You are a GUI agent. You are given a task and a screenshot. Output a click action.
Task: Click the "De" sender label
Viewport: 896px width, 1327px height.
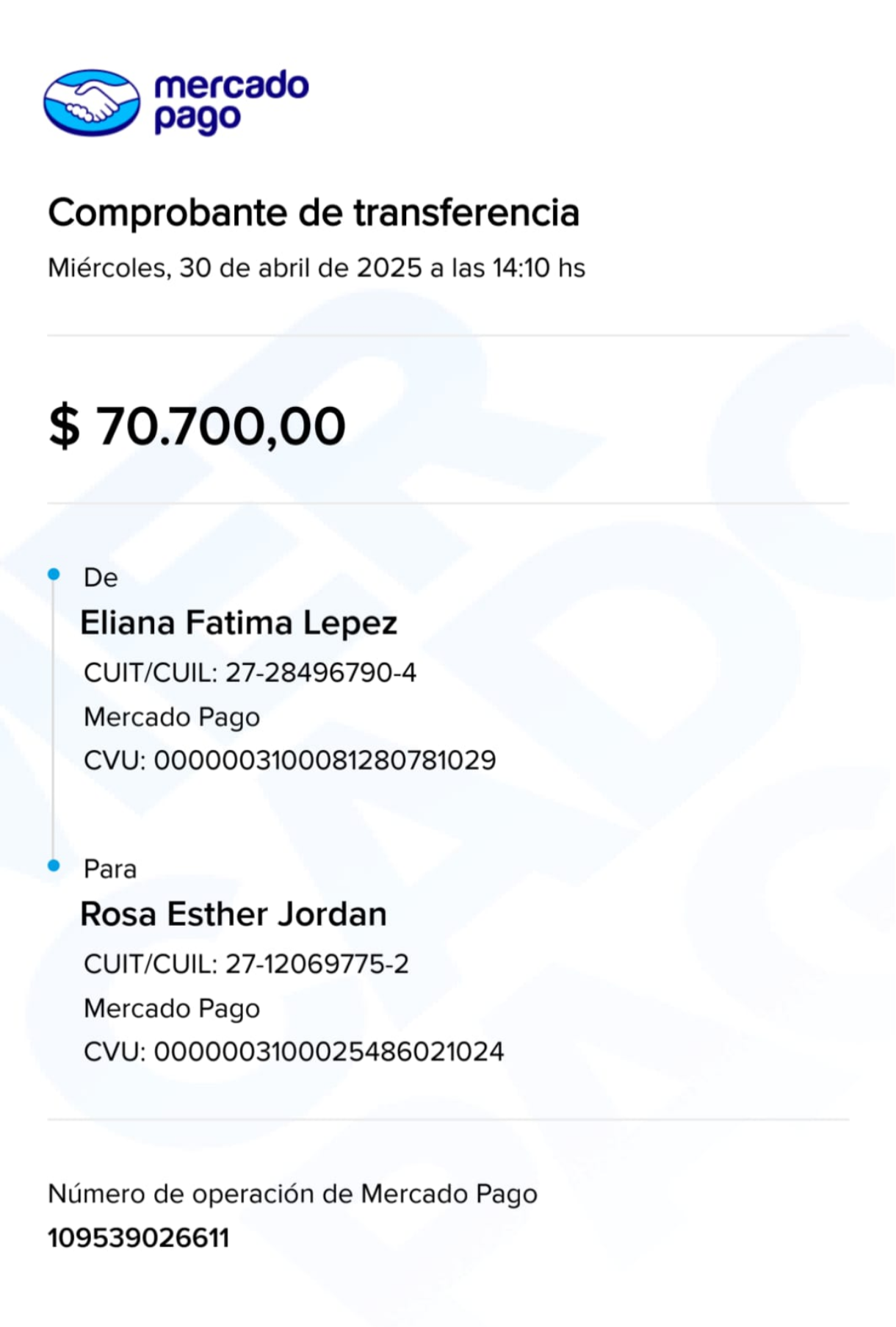(x=101, y=578)
